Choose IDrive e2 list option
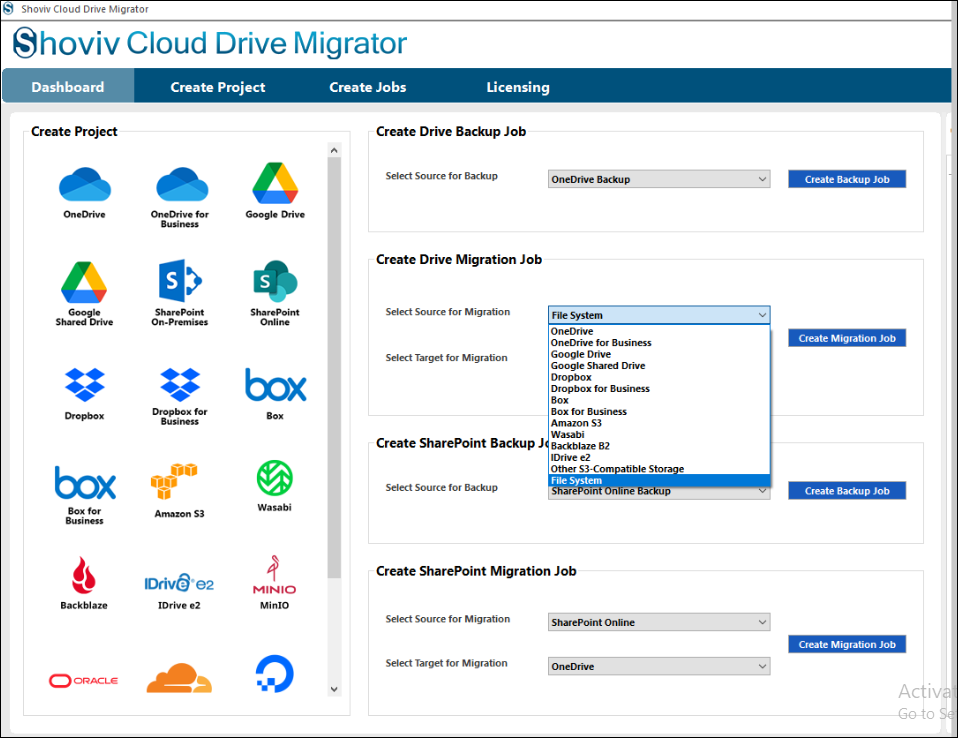 (659, 458)
